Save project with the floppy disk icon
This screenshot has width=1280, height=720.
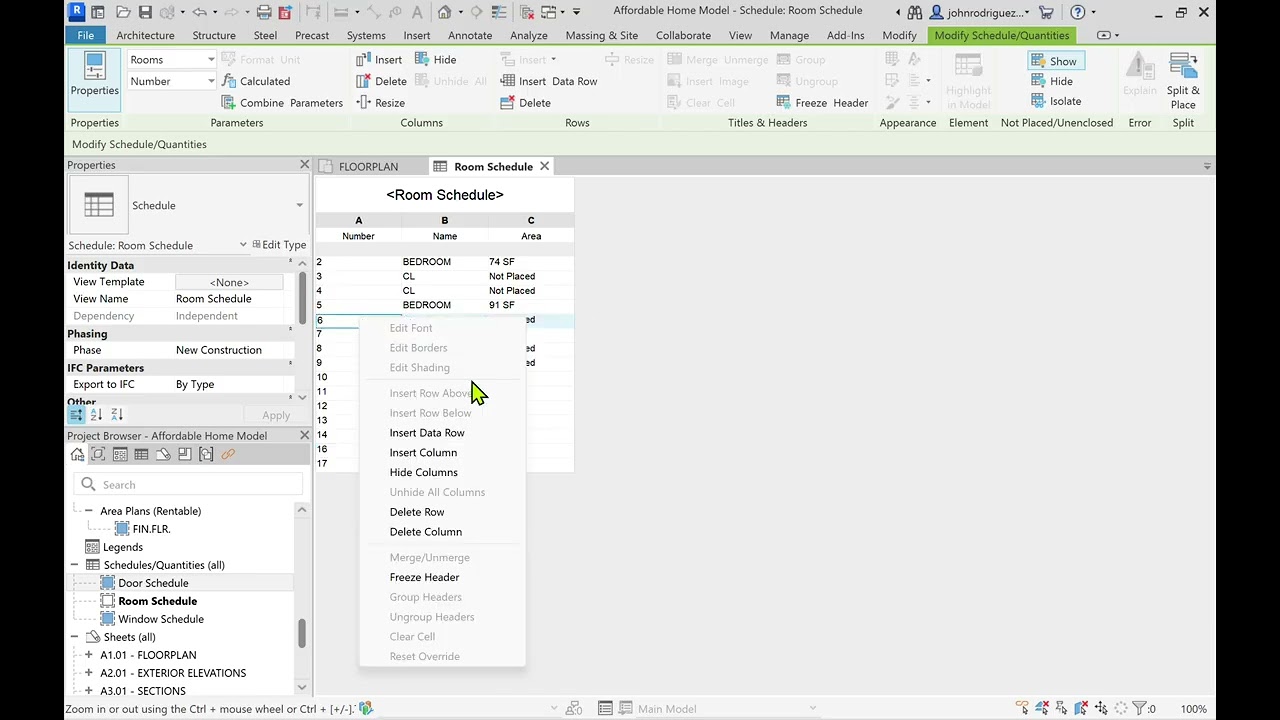click(146, 12)
